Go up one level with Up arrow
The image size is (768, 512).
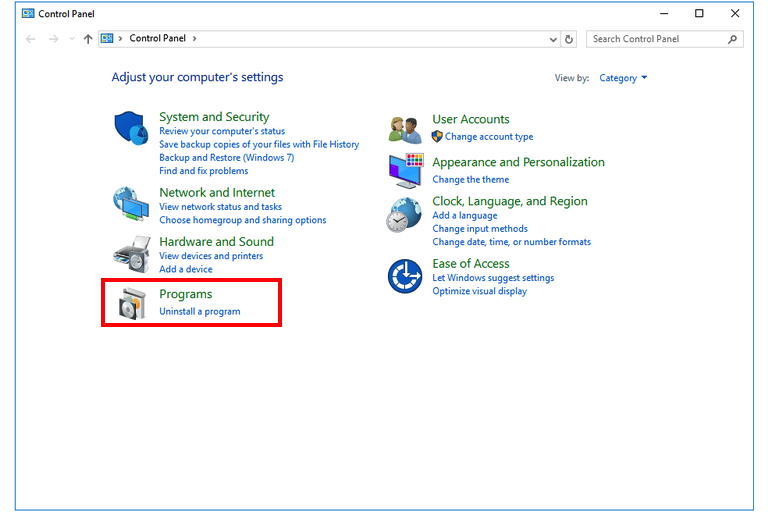[88, 39]
